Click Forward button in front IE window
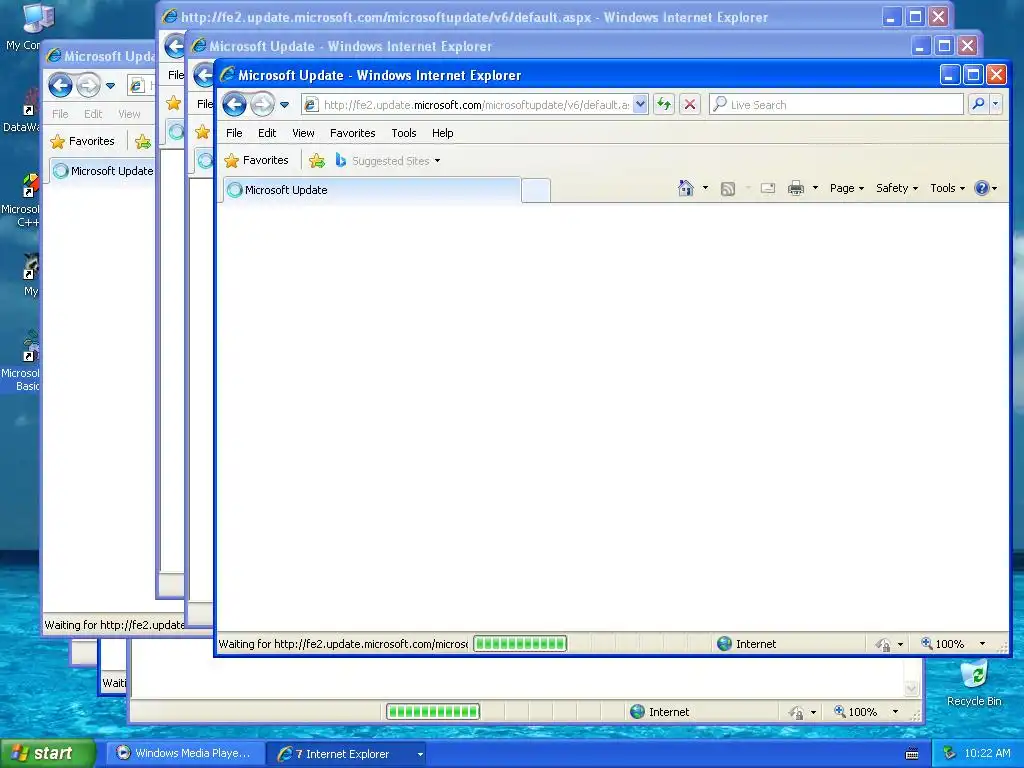This screenshot has width=1024, height=768. click(263, 104)
